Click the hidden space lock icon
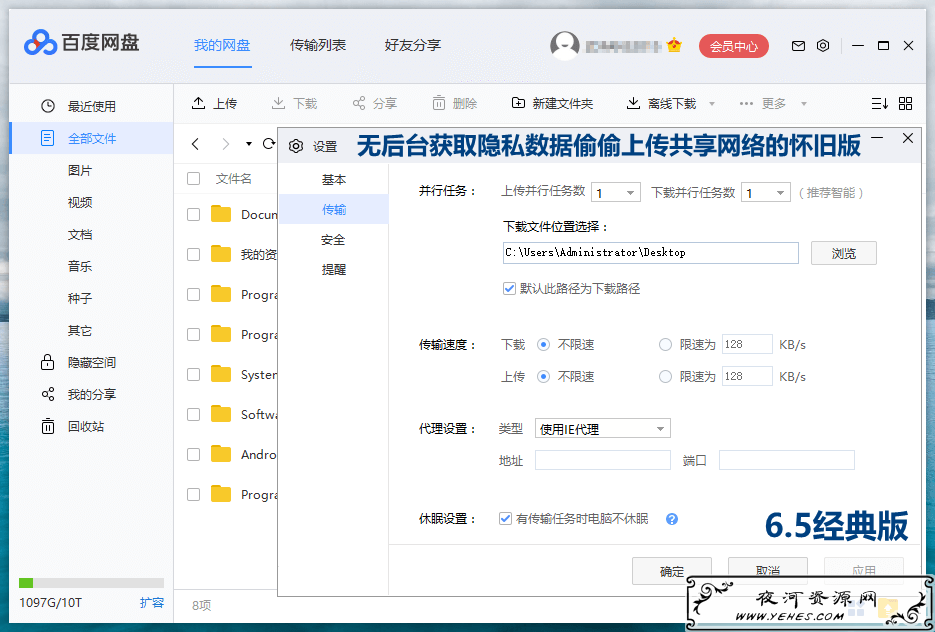The image size is (935, 632). (x=48, y=362)
